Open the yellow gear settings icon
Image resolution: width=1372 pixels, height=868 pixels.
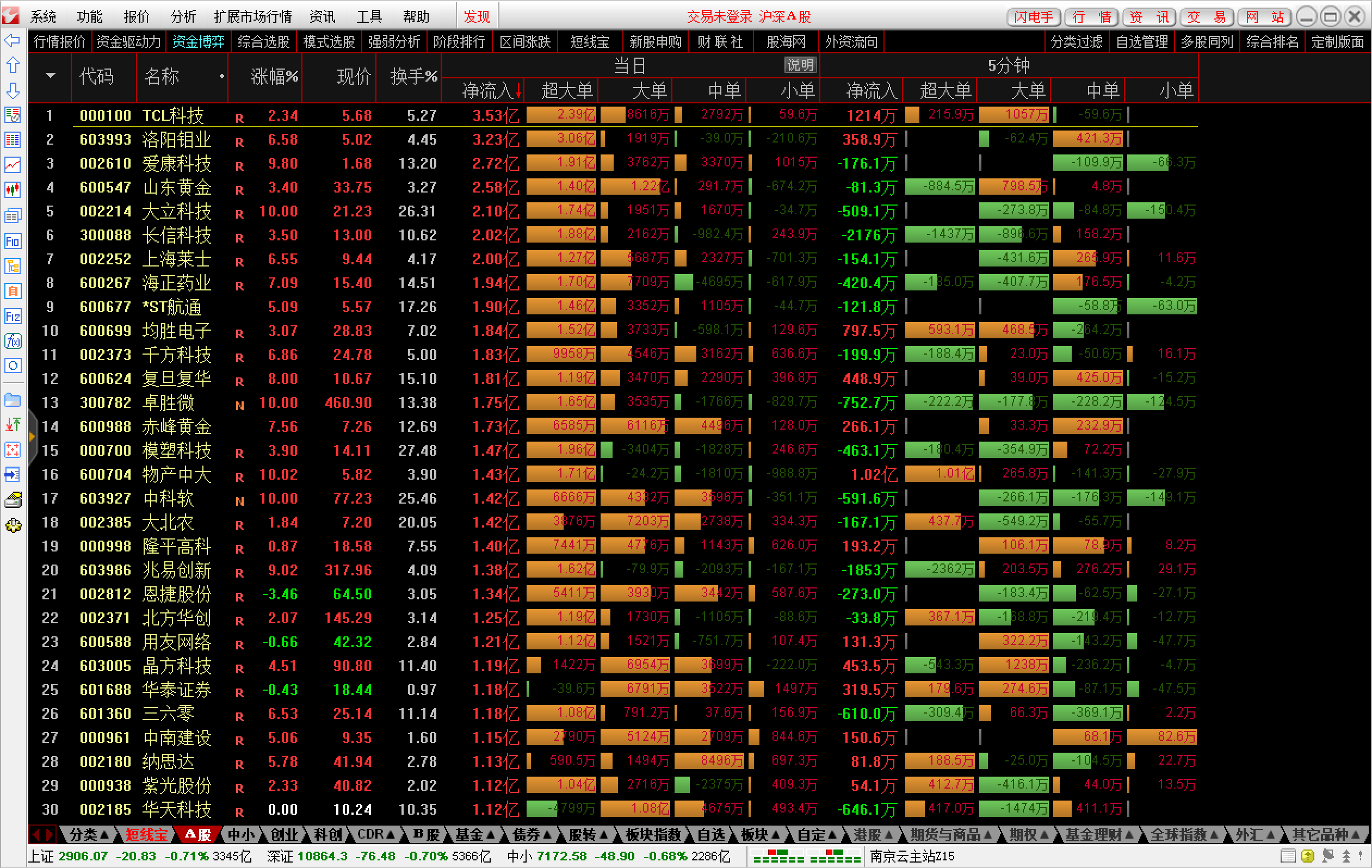(13, 525)
